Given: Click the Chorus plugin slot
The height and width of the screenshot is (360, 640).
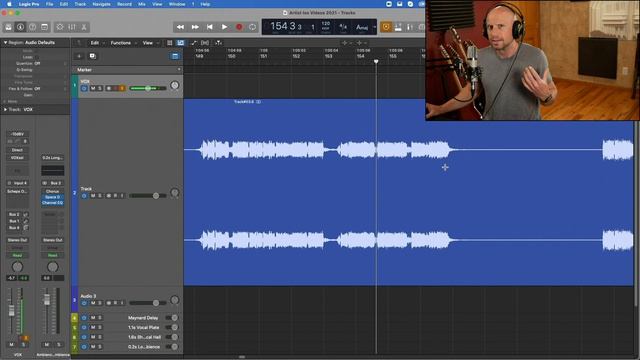Looking at the screenshot, I should 52,191.
